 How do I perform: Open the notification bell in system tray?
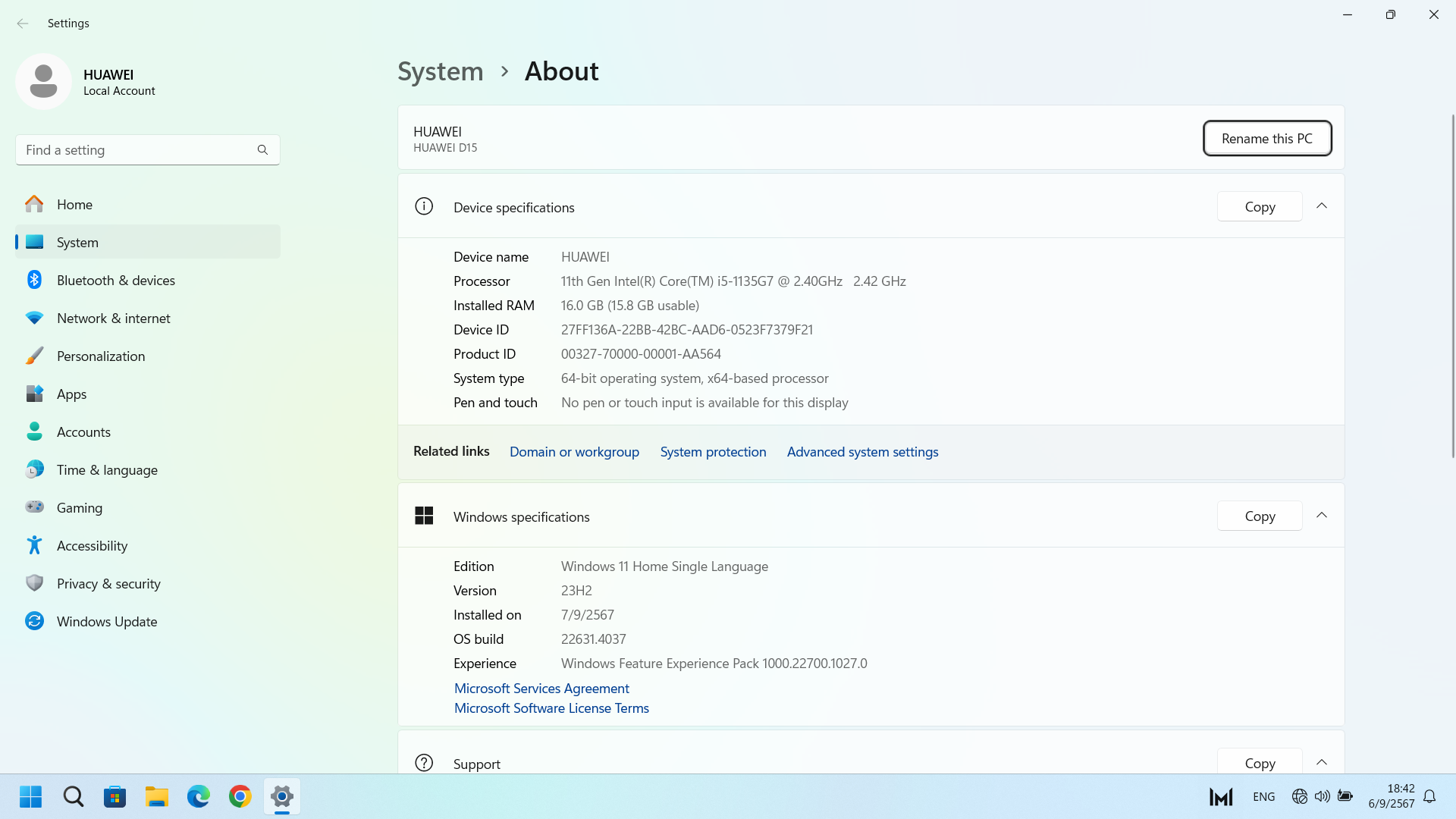click(x=1429, y=796)
